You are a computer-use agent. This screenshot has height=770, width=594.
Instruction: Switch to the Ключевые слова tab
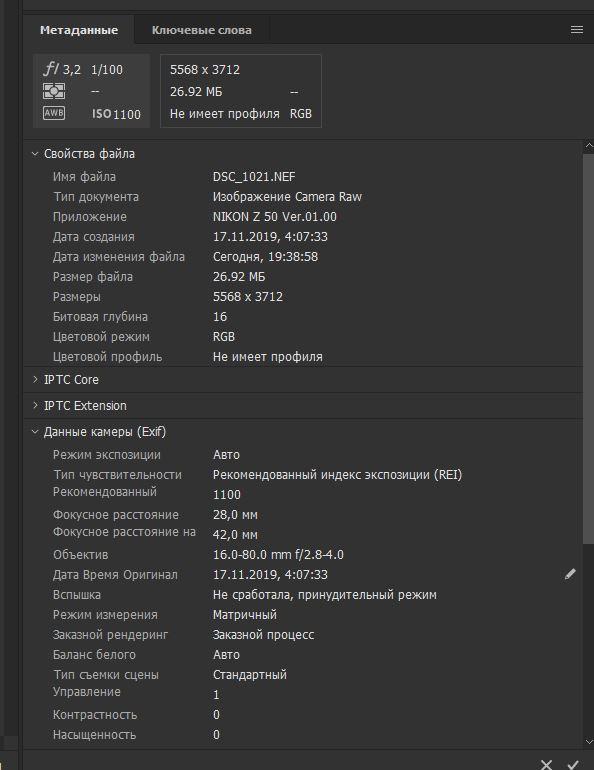pyautogui.click(x=201, y=30)
